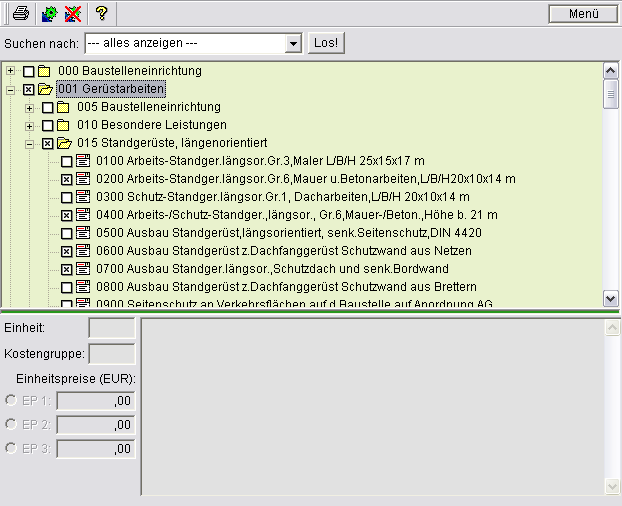This screenshot has height=506, width=622.
Task: Uncheck the 0400 Arbeits-/Schutz-Standger. checkbox
Action: click(67, 215)
